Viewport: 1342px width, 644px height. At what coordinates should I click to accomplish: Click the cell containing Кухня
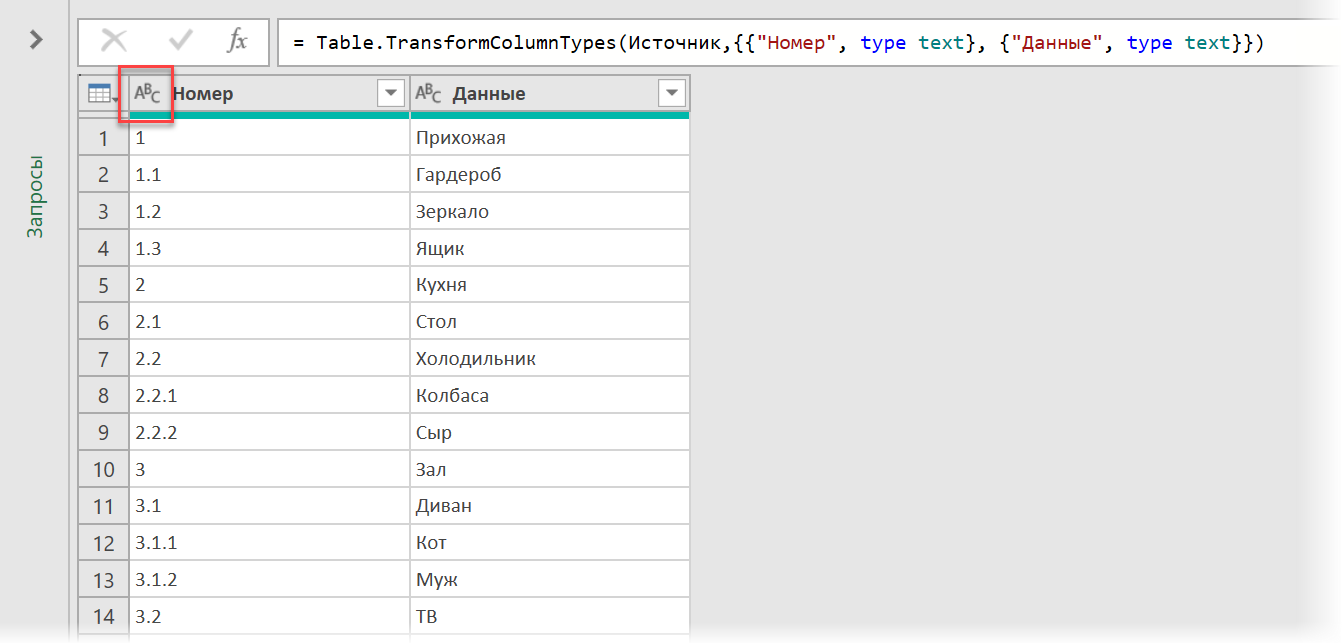[550, 285]
